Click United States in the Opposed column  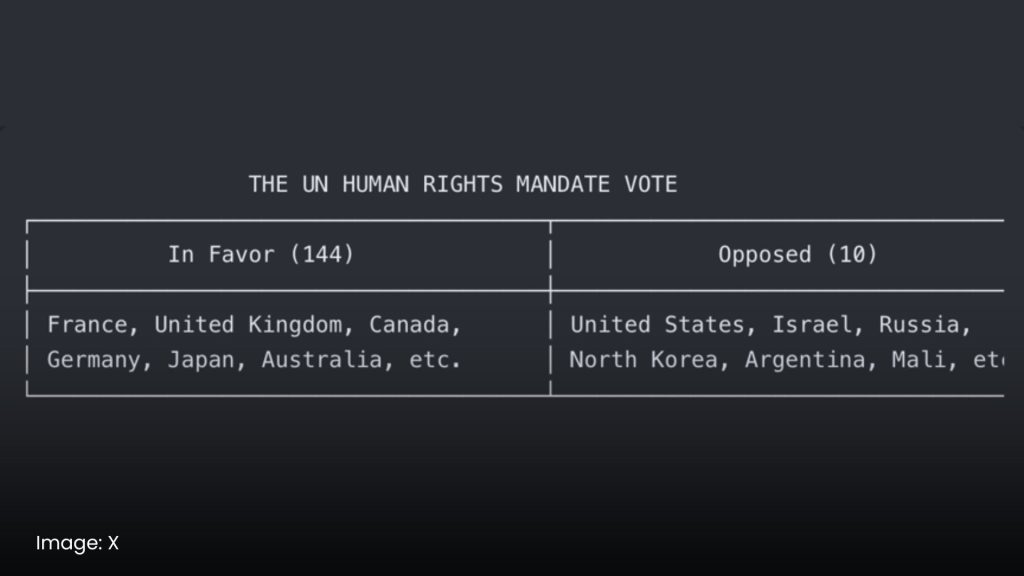pos(657,325)
